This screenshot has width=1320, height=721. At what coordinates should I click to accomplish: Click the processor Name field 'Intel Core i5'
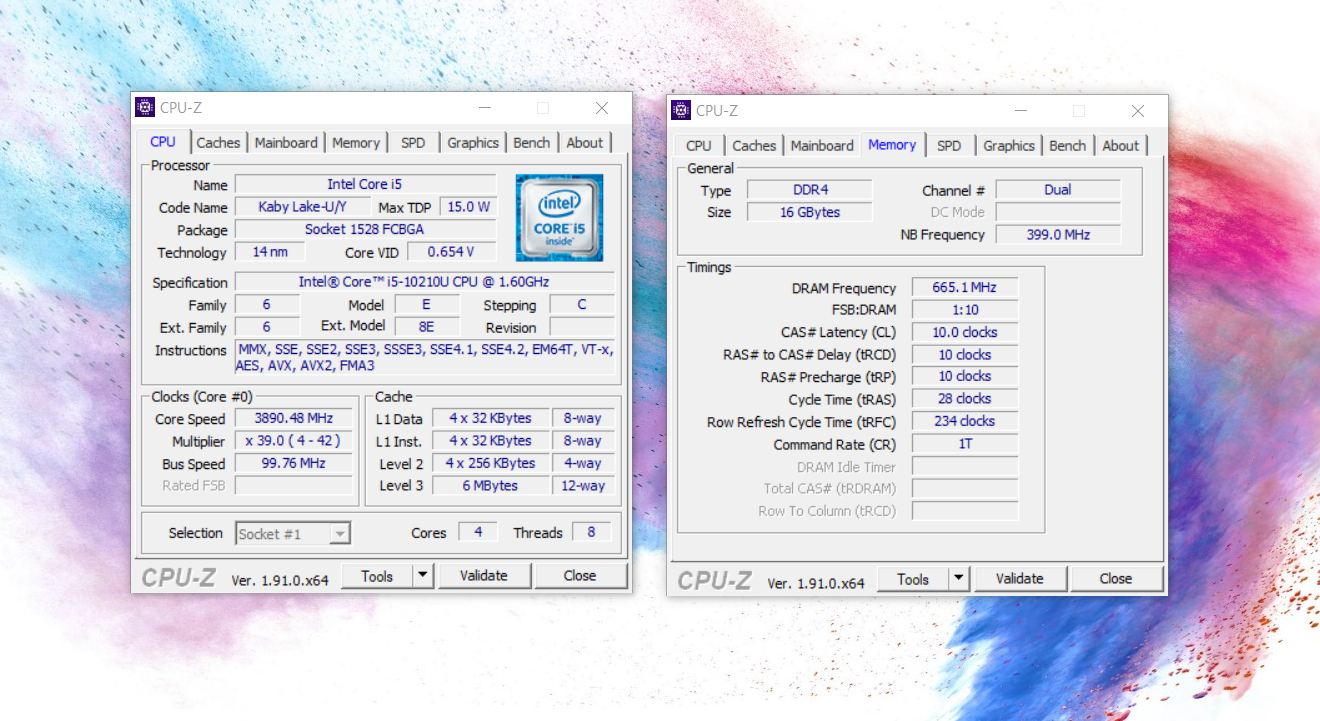click(366, 185)
